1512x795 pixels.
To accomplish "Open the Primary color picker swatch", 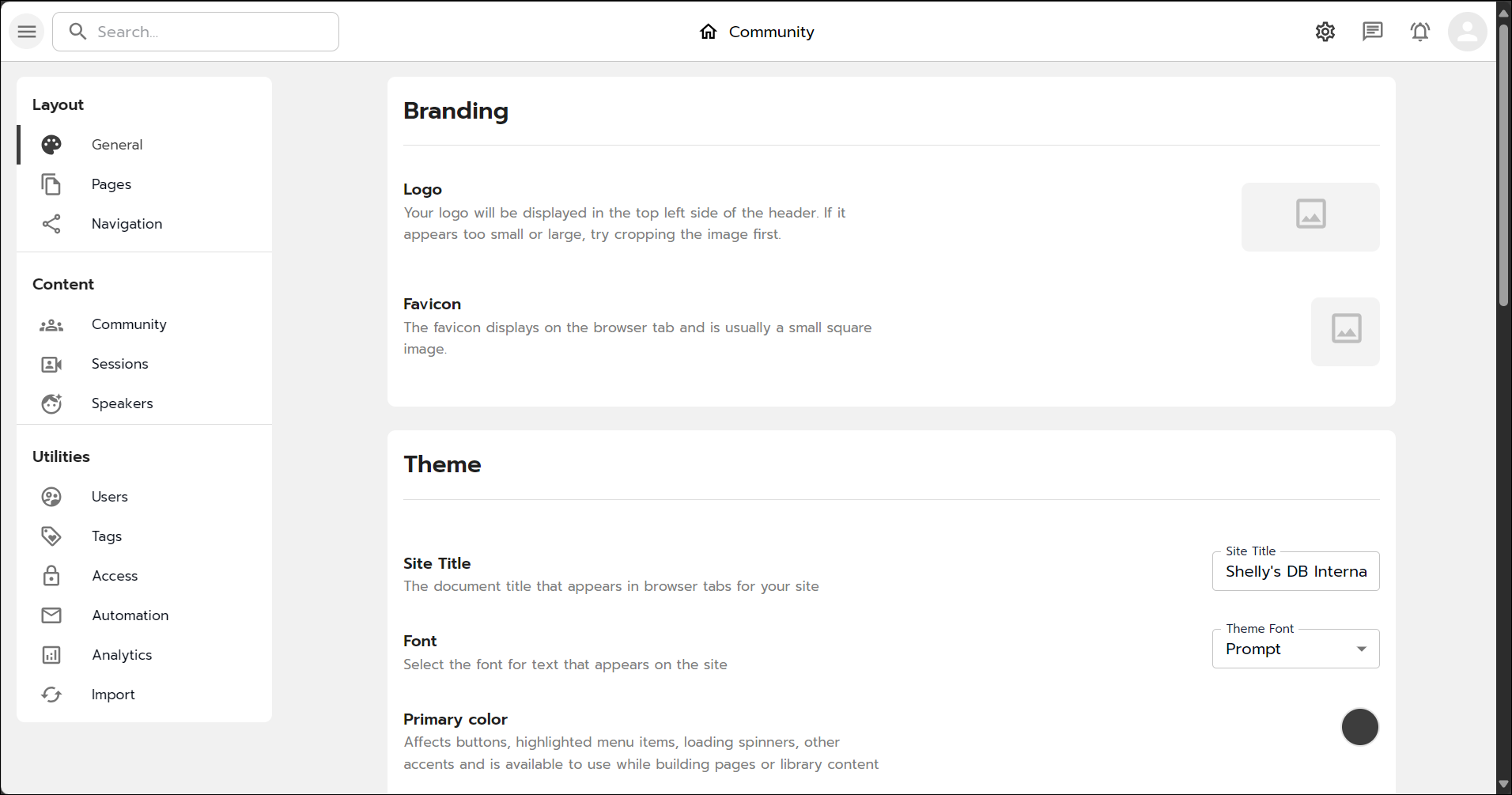I will tap(1359, 727).
